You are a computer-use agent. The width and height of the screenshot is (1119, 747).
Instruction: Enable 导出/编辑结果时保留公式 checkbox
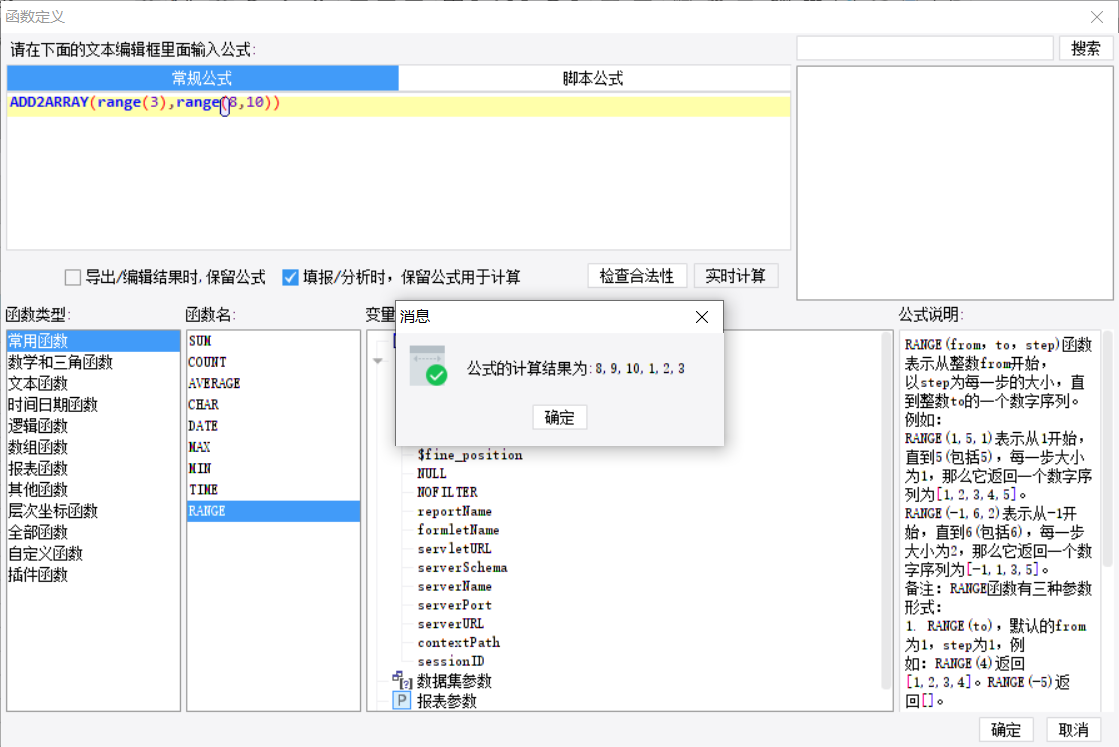[73, 277]
